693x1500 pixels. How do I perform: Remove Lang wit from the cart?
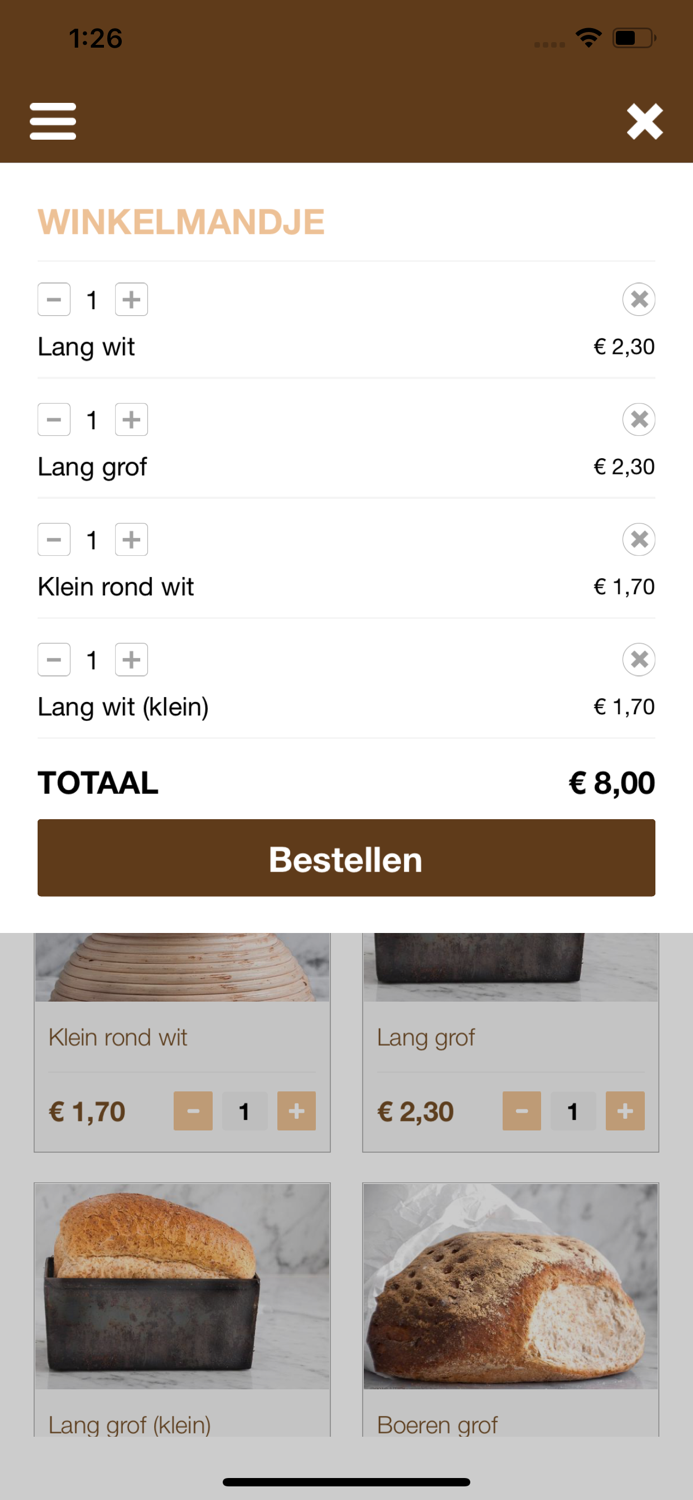click(638, 299)
